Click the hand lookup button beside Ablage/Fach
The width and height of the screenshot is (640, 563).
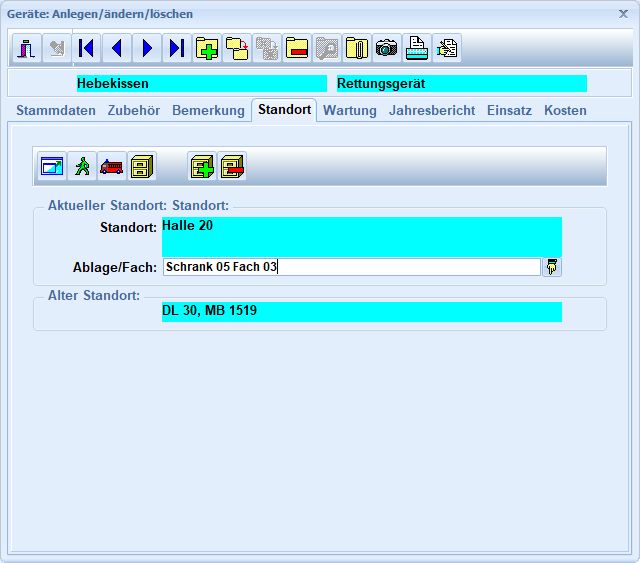[552, 267]
